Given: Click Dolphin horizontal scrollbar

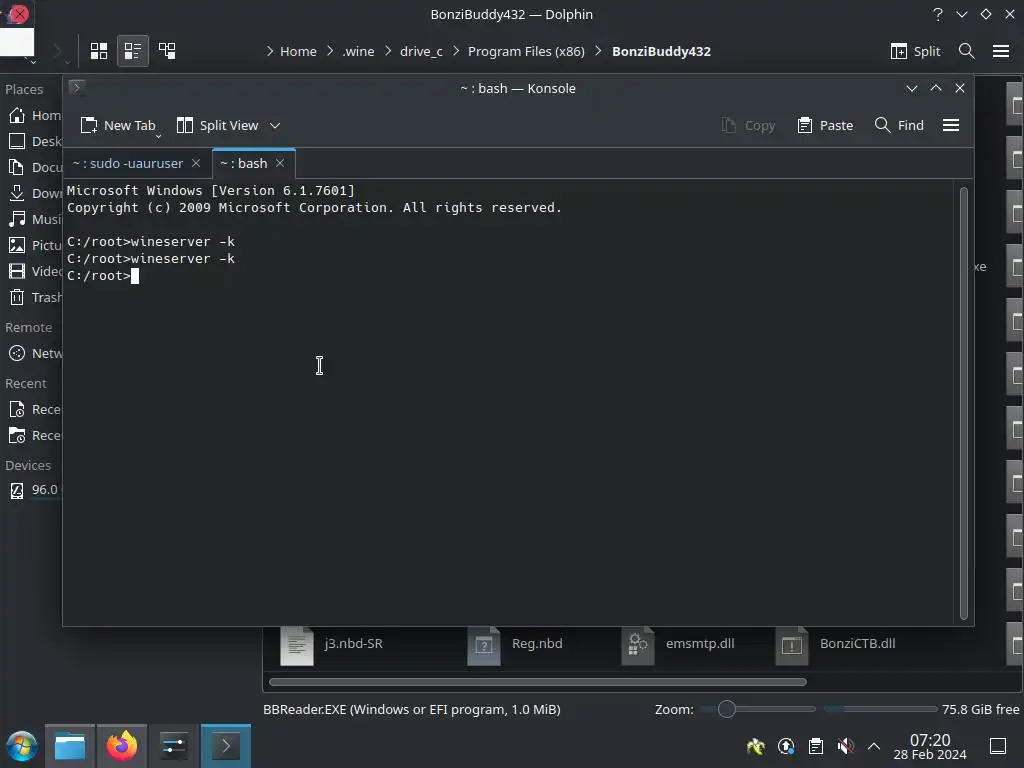Looking at the screenshot, I should coord(537,682).
